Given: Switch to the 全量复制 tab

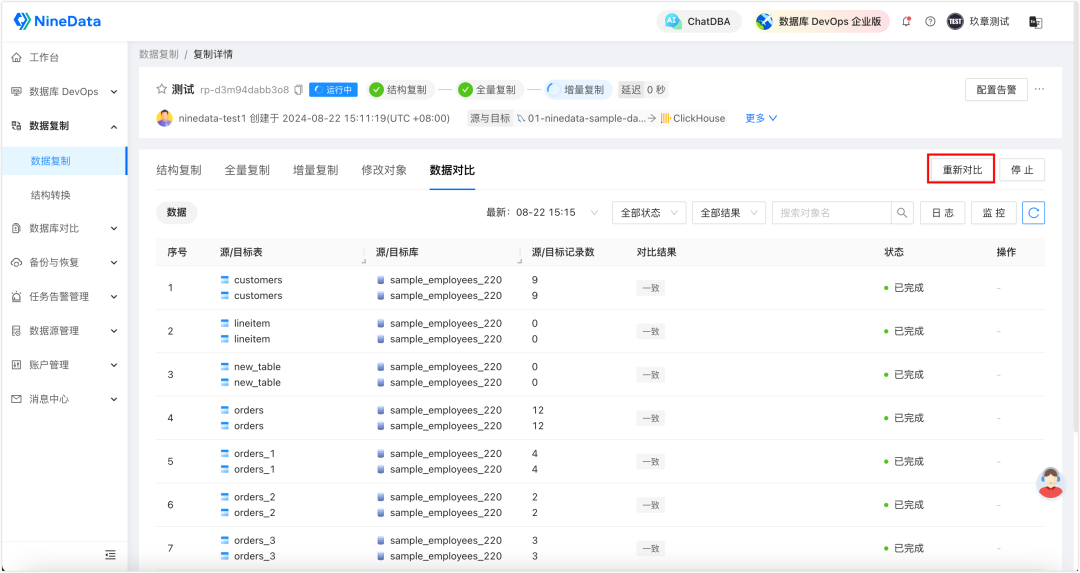Looking at the screenshot, I should tap(247, 170).
